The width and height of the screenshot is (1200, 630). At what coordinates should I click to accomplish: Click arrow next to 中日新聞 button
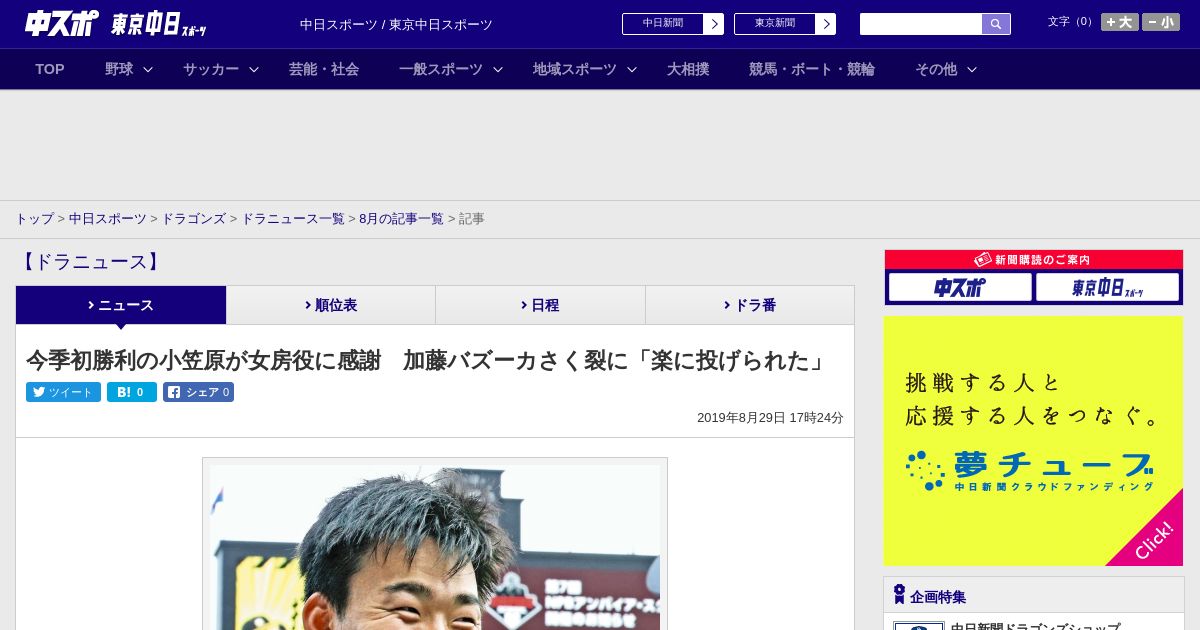tap(713, 24)
